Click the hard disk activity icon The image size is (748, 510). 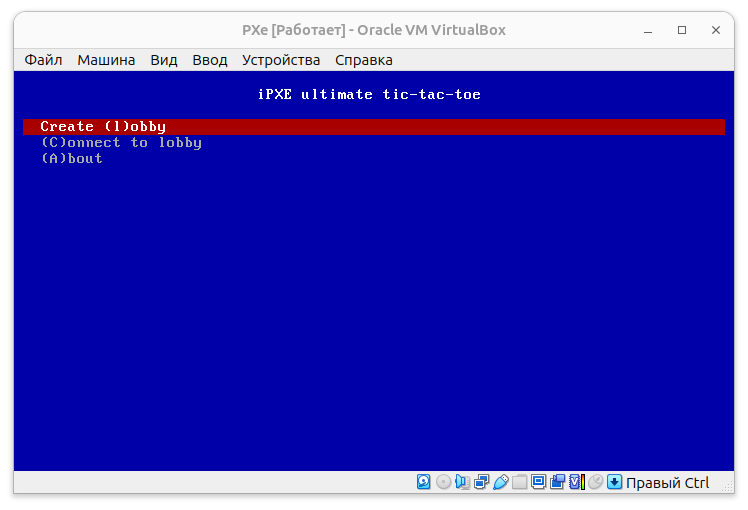[x=424, y=482]
